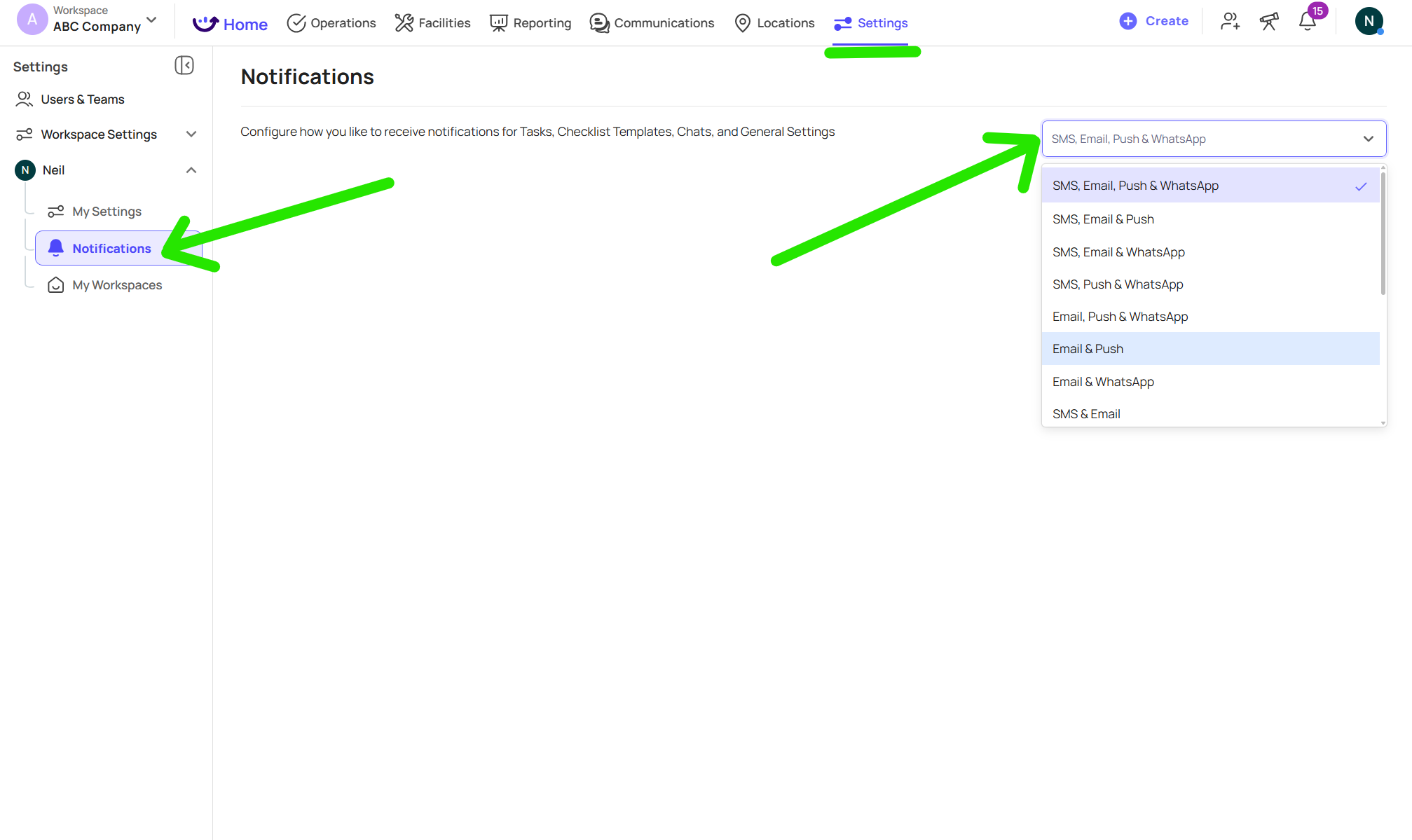Choose Email, Push & WhatsApp option
Viewport: 1412px width, 840px height.
click(1210, 317)
